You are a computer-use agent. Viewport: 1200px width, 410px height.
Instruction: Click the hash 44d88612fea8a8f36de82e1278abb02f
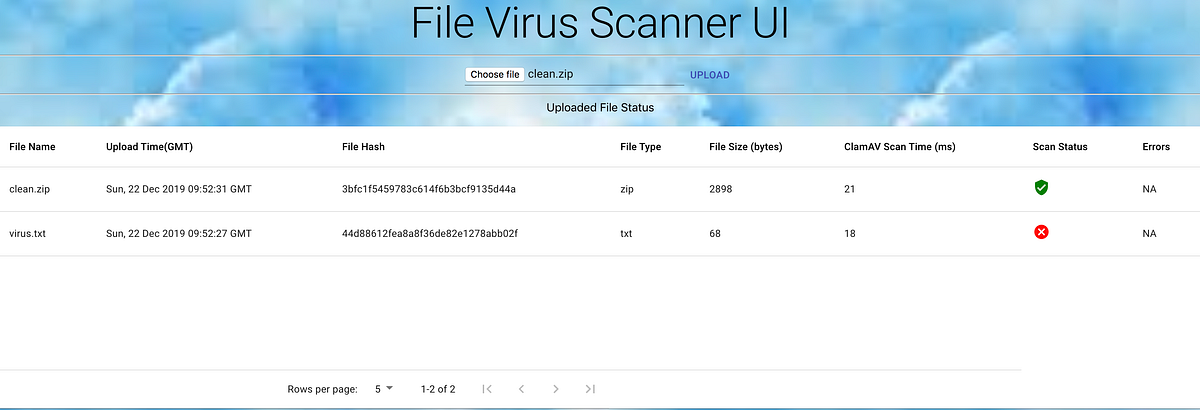click(430, 233)
